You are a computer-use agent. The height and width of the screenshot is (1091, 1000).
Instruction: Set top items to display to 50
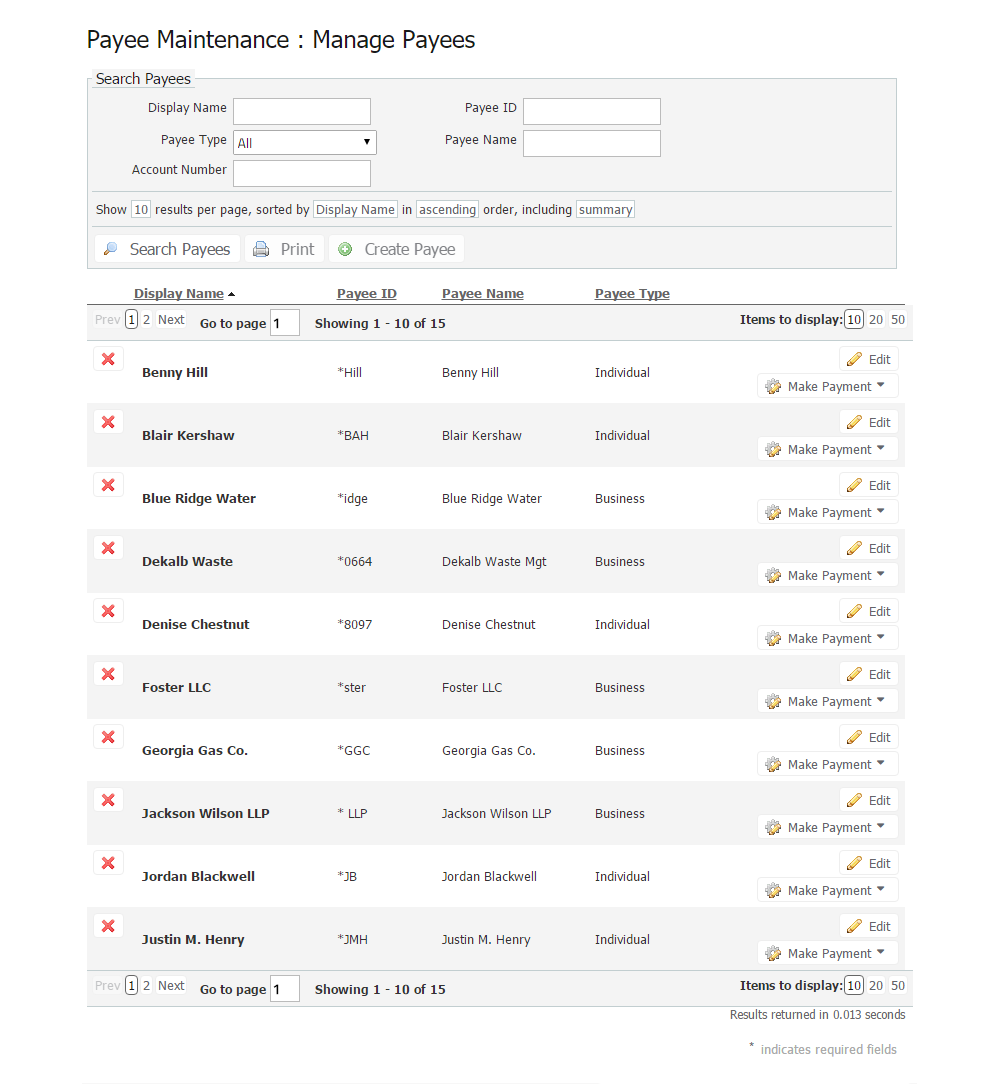[898, 320]
